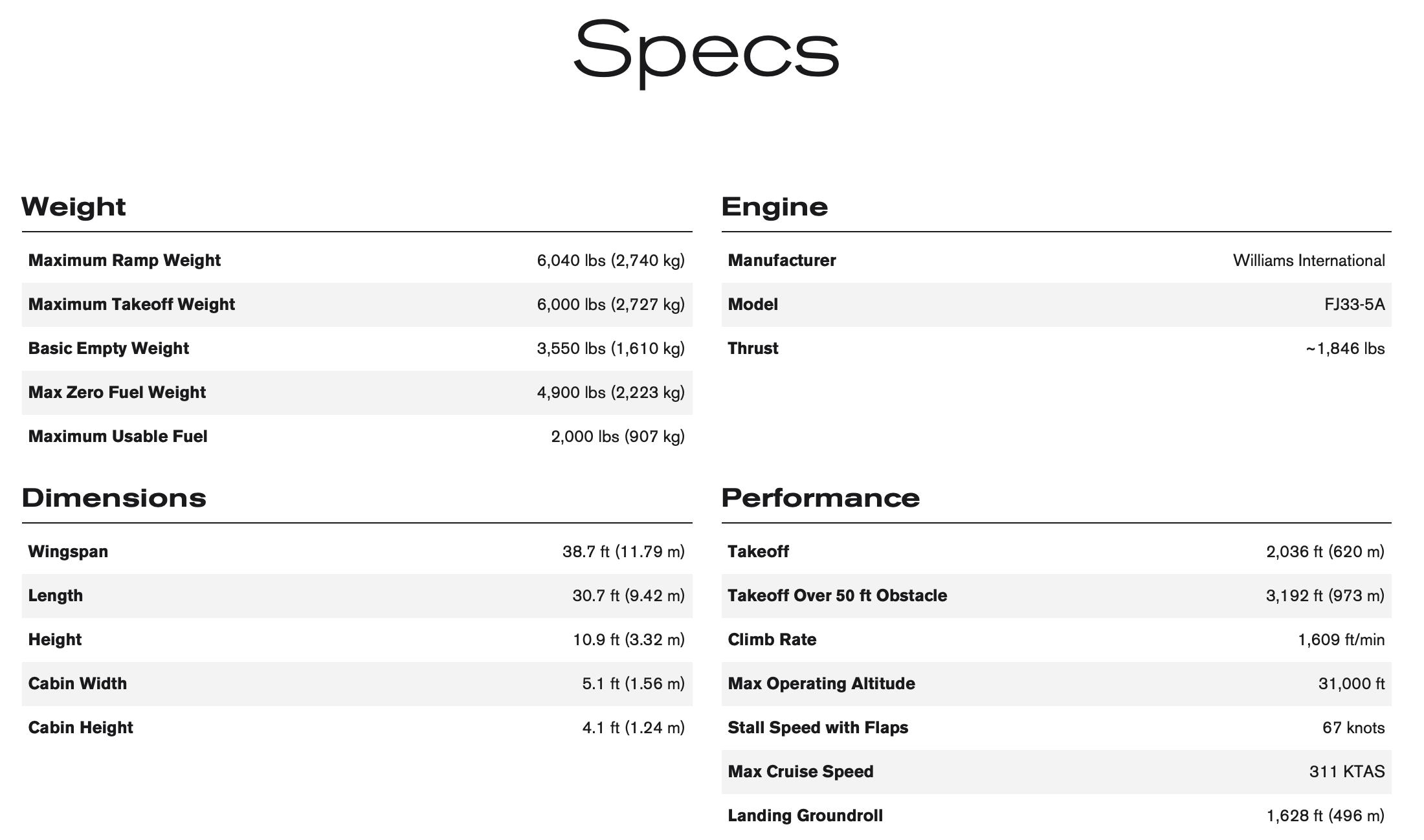1424x840 pixels.
Task: Click the Takeoff Over 50 ft Obstacle label
Action: click(838, 595)
